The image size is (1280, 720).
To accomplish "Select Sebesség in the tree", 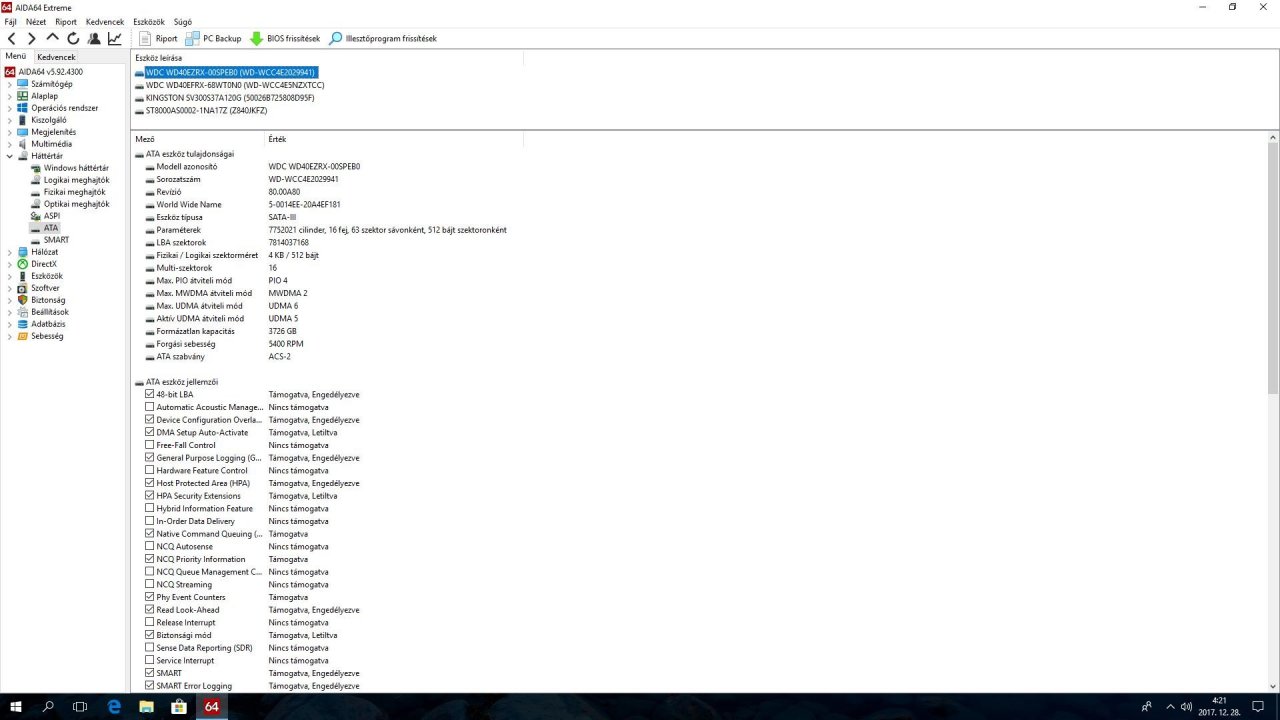I will click(47, 336).
